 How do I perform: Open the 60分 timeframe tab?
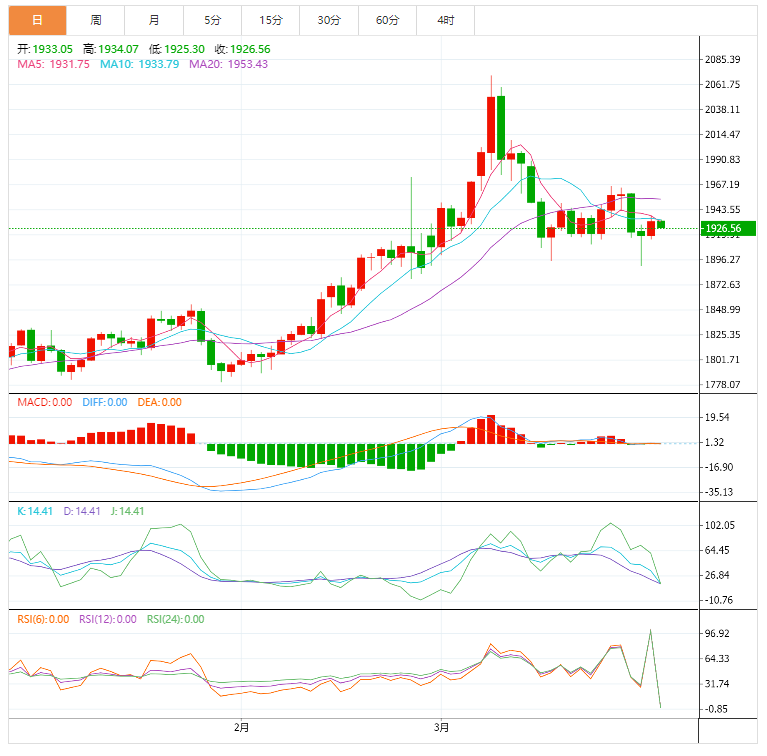(x=387, y=20)
